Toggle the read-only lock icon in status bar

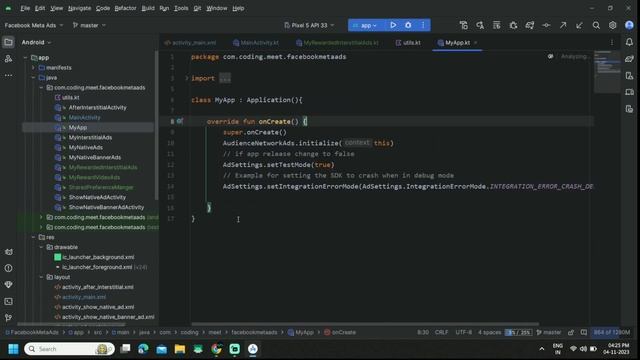tap(571, 332)
